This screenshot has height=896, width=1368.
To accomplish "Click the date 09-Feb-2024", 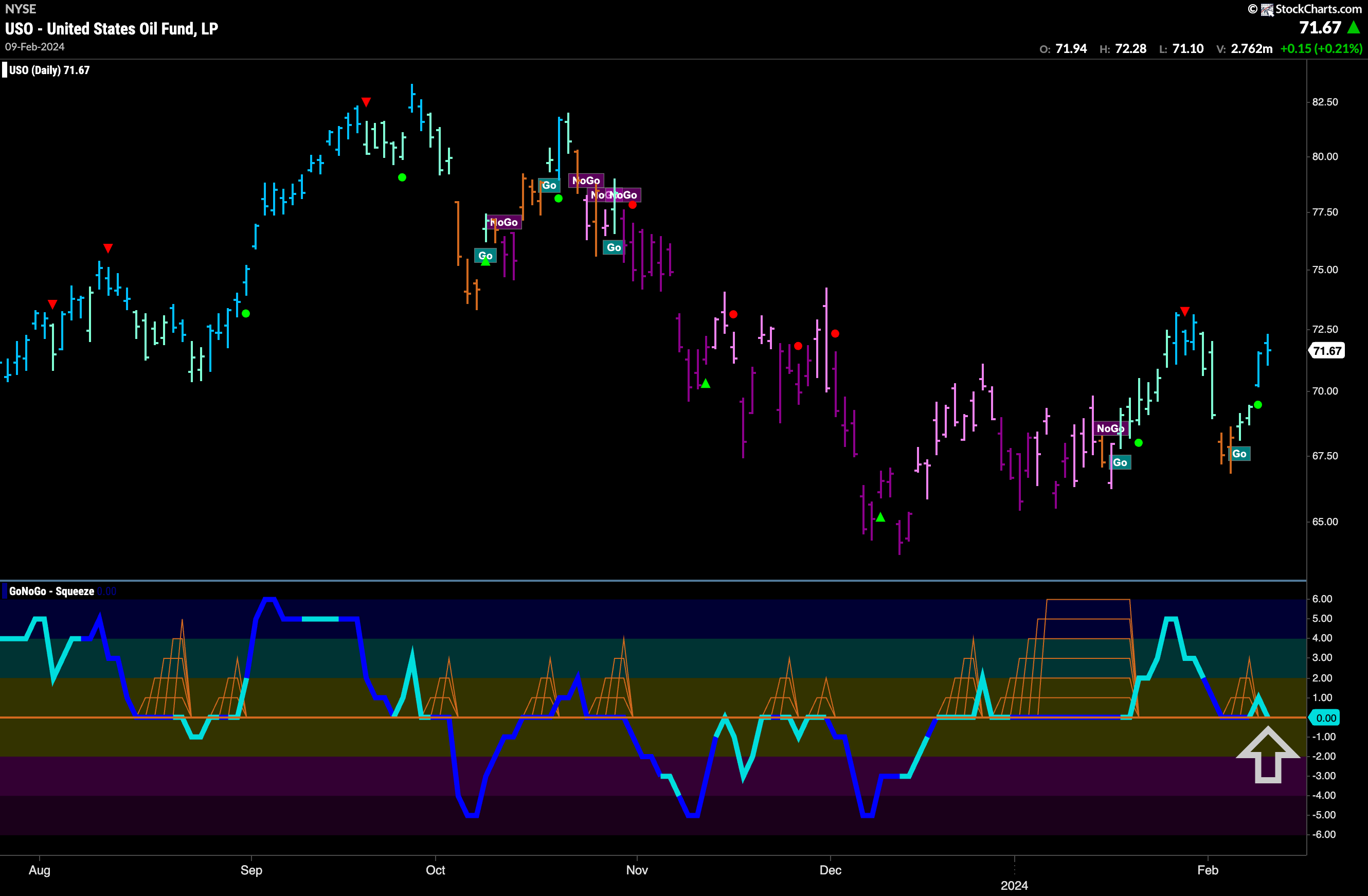I will 34,47.
